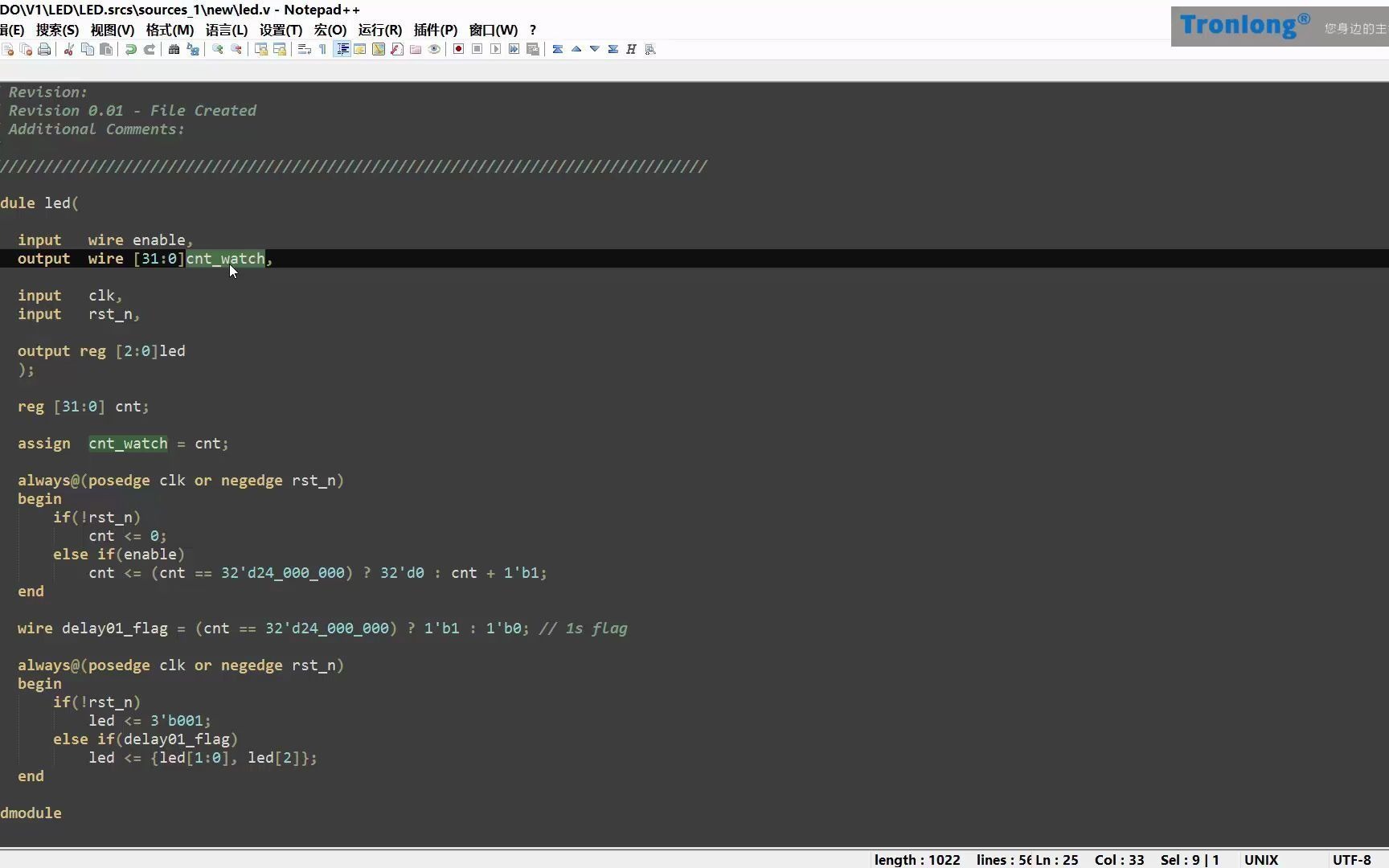Copy selection using toolbar icon

tap(88, 50)
